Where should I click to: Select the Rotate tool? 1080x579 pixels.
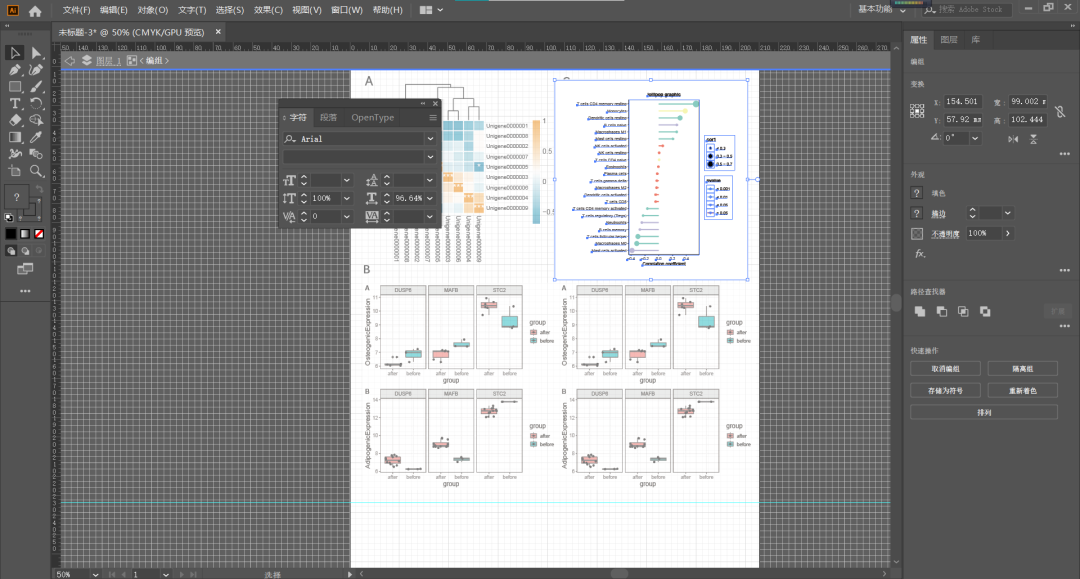click(x=36, y=103)
